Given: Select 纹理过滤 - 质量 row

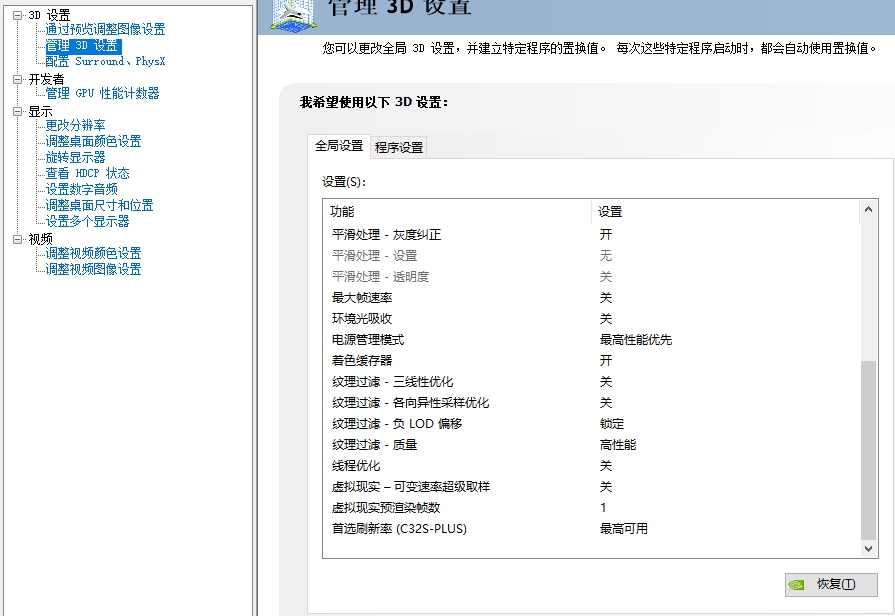Looking at the screenshot, I should pos(591,445).
